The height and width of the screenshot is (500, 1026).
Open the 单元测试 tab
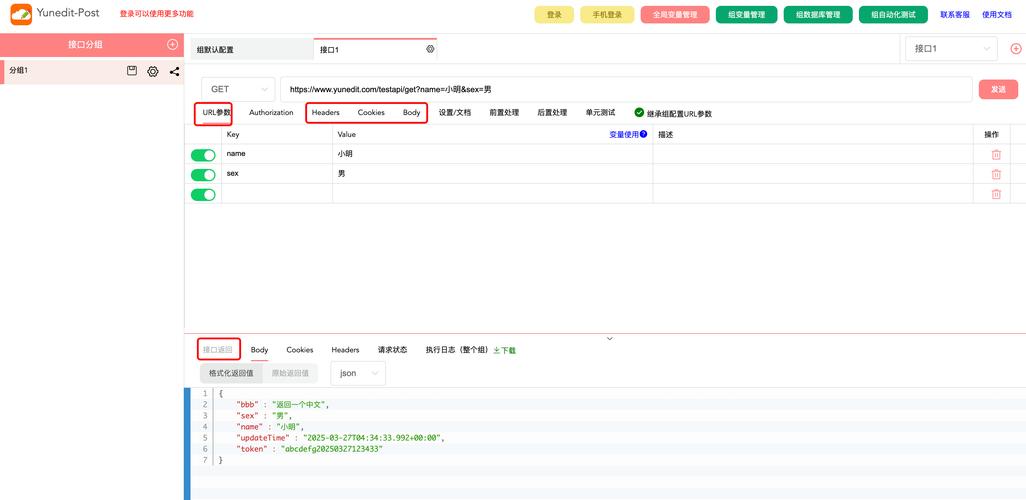600,113
